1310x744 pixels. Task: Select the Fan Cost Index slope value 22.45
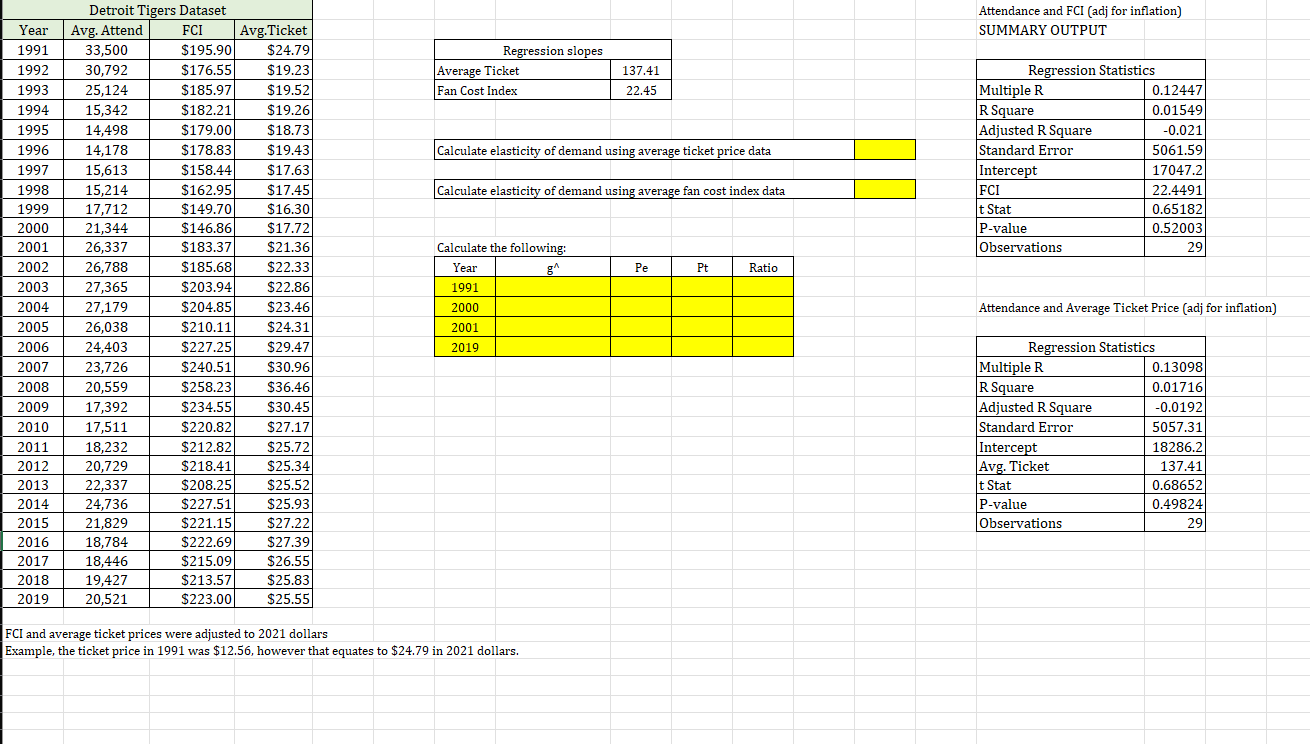click(x=641, y=90)
